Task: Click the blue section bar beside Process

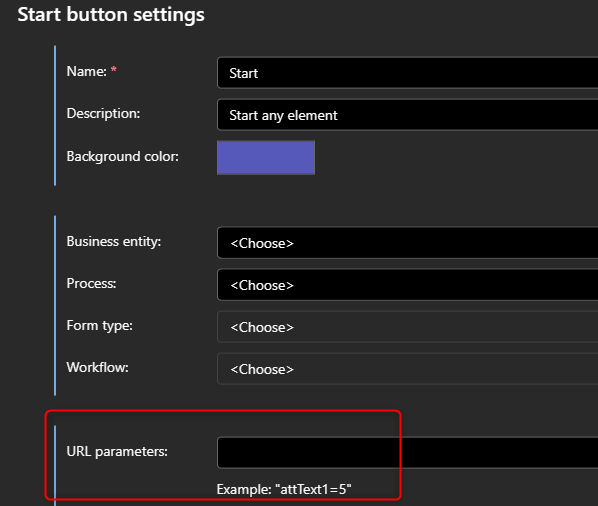Action: pyautogui.click(x=55, y=305)
